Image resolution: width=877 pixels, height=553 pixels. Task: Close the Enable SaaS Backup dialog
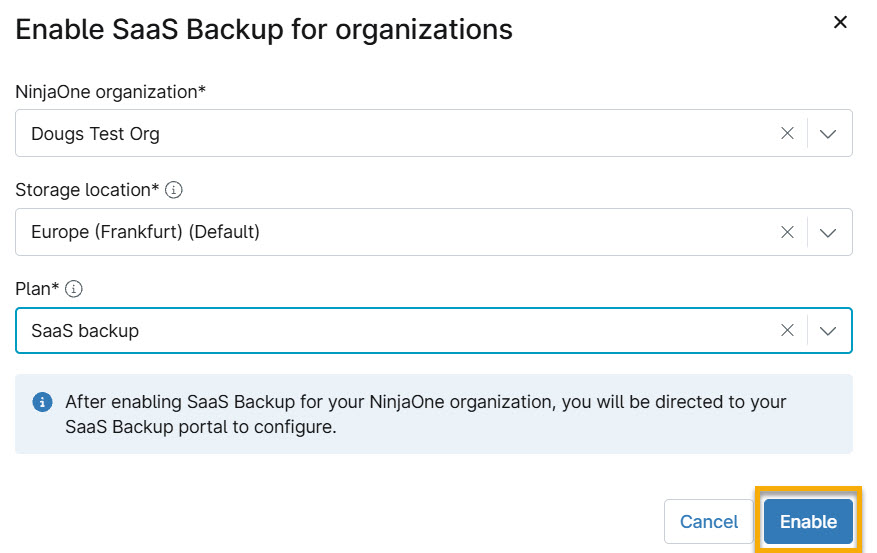[840, 22]
